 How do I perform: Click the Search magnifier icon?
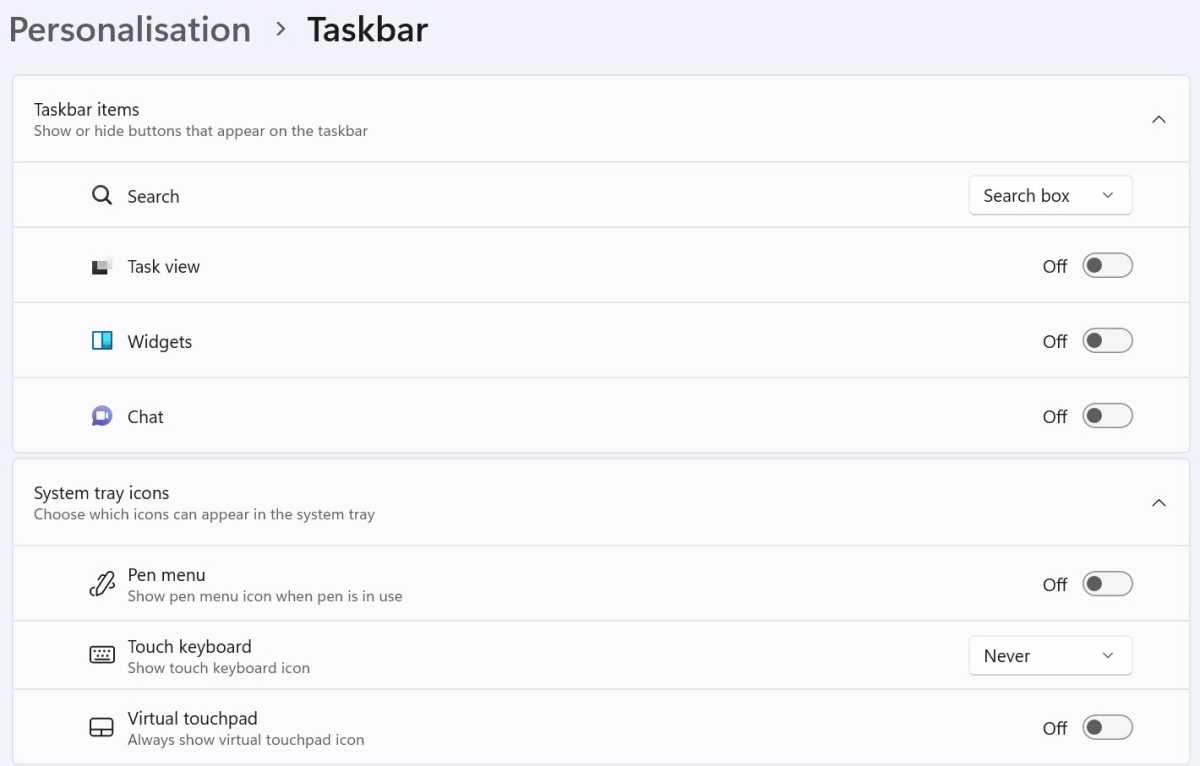click(x=102, y=196)
